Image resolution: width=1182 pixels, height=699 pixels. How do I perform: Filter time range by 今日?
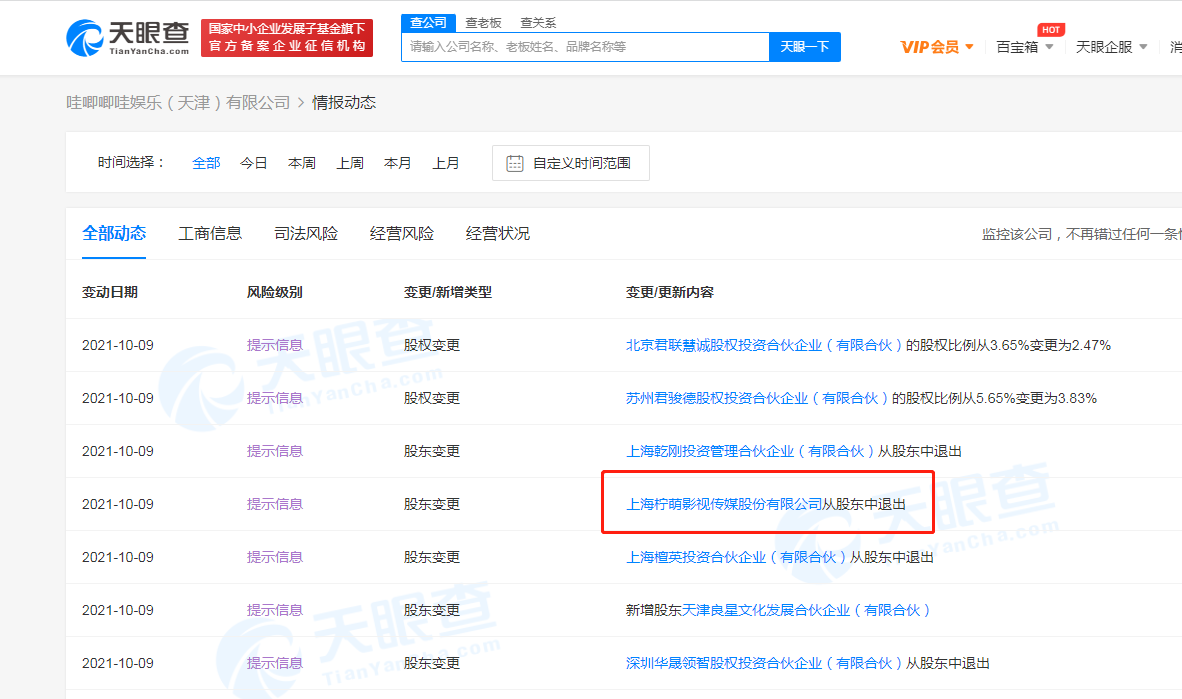254,163
